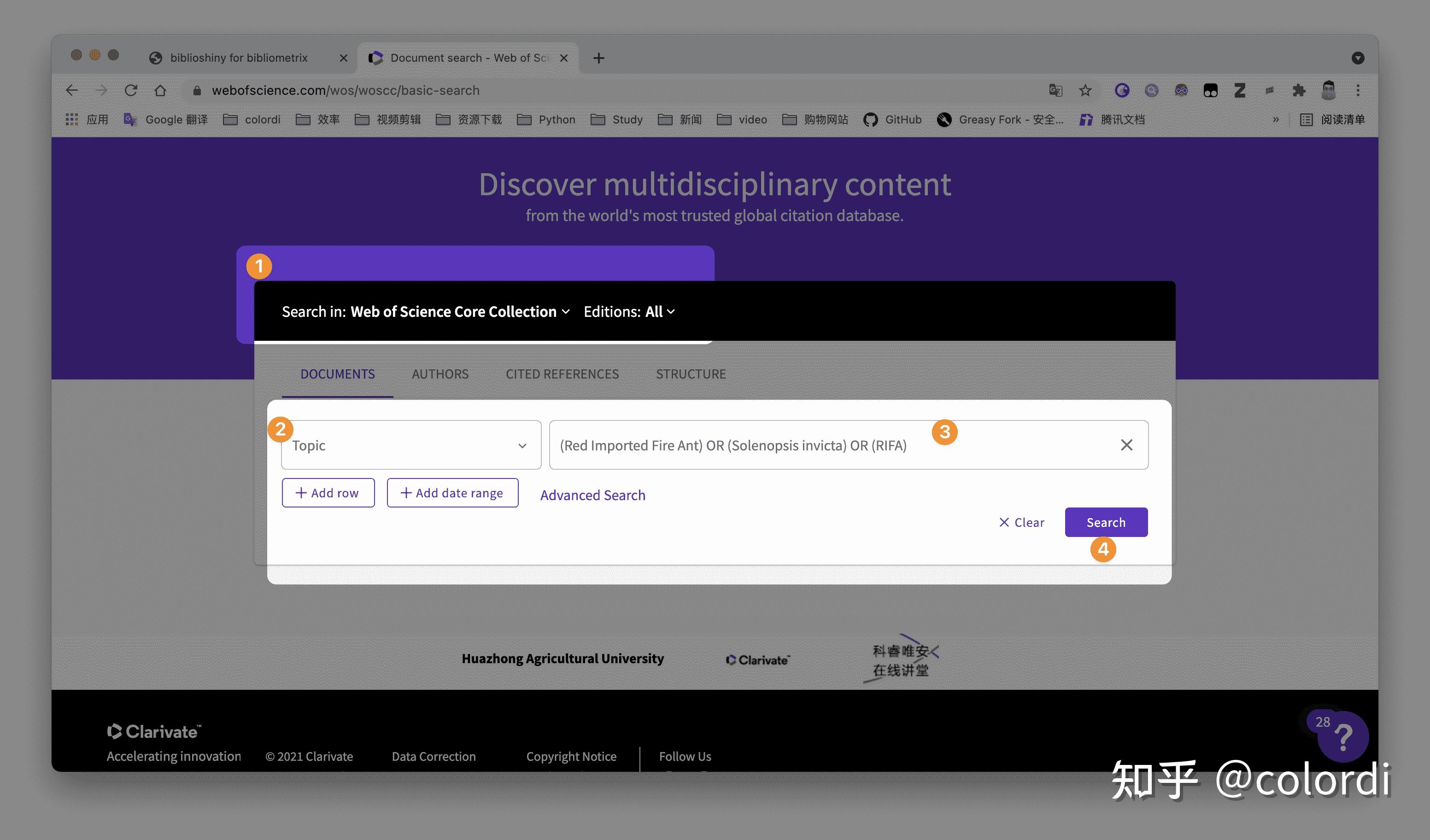Switch to biblioshiny for bibliometrix browser tab
The width and height of the screenshot is (1430, 840).
click(238, 58)
